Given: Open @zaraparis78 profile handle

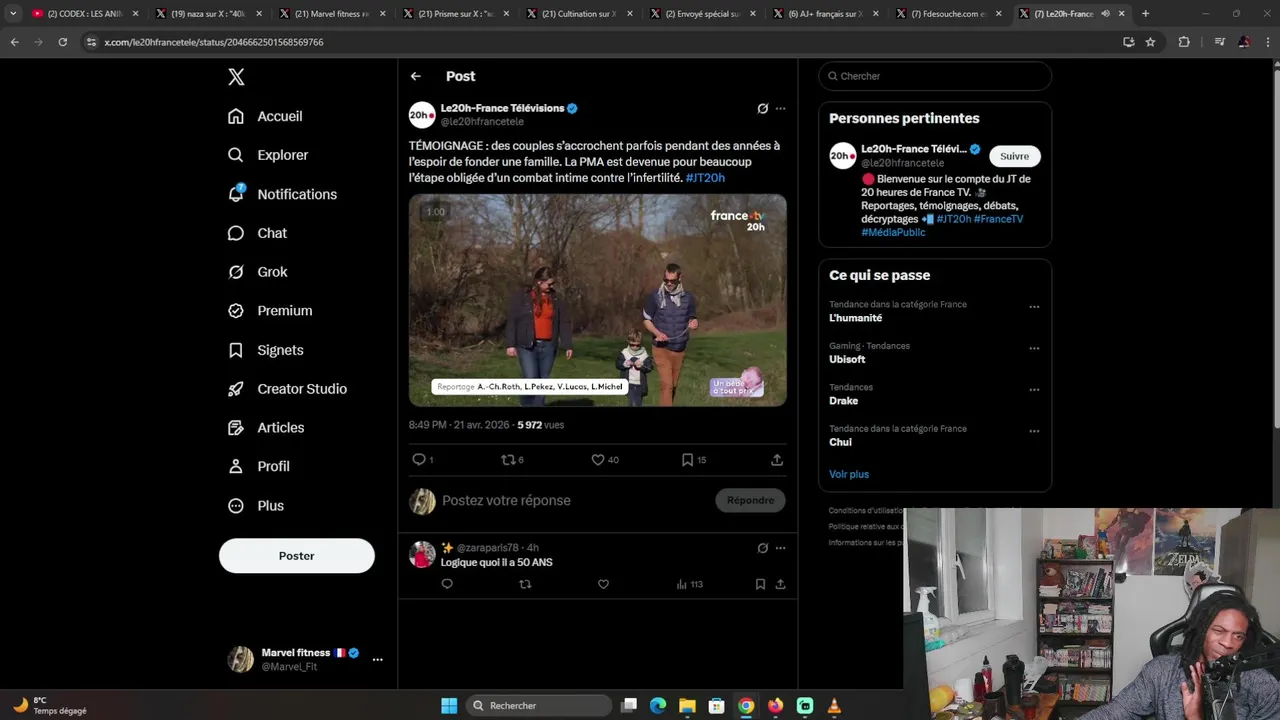Looking at the screenshot, I should coord(488,548).
